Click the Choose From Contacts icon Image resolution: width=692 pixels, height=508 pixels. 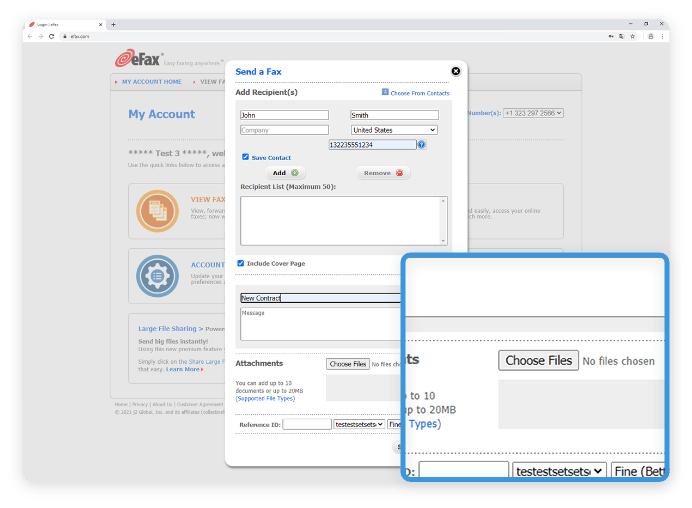click(385, 92)
